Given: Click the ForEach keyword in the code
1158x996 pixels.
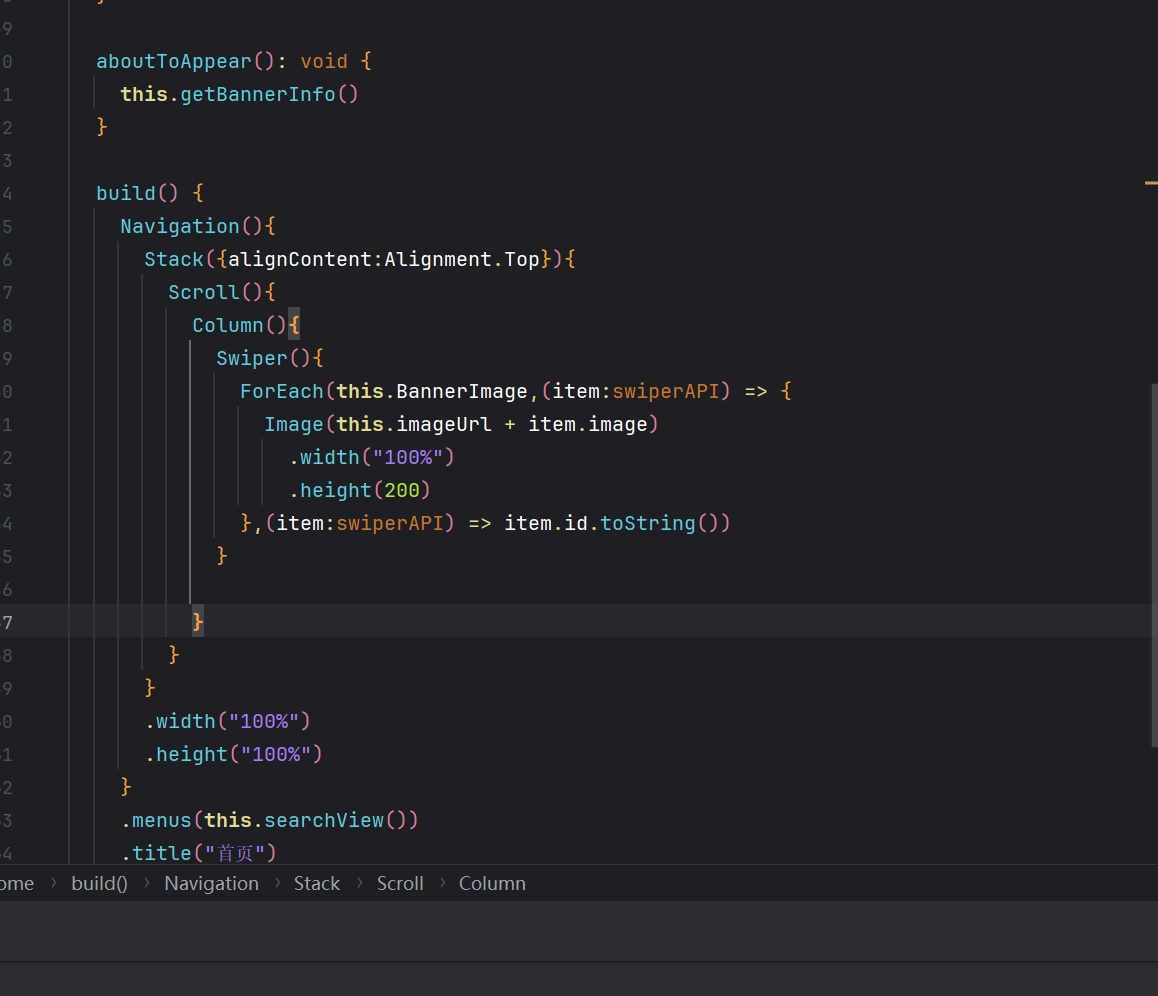Looking at the screenshot, I should pyautogui.click(x=281, y=391).
